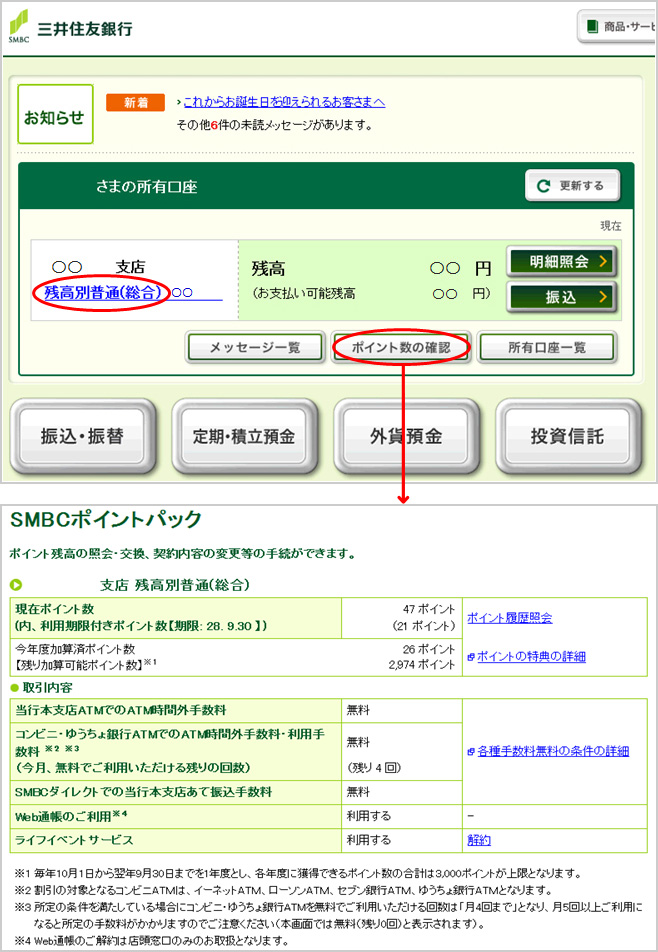Click the 明細照会 button
This screenshot has width=658, height=952.
(562, 262)
